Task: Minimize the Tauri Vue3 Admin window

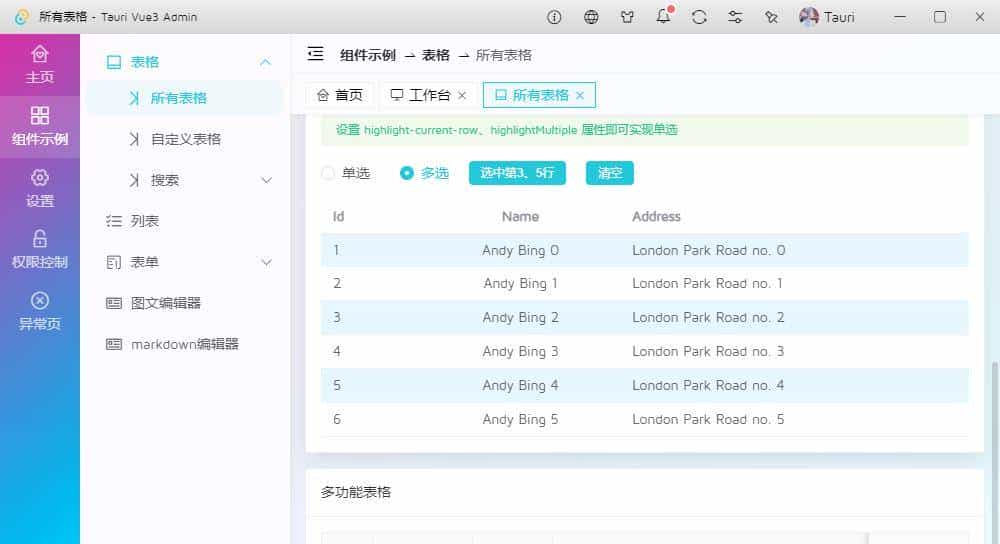Action: point(900,17)
